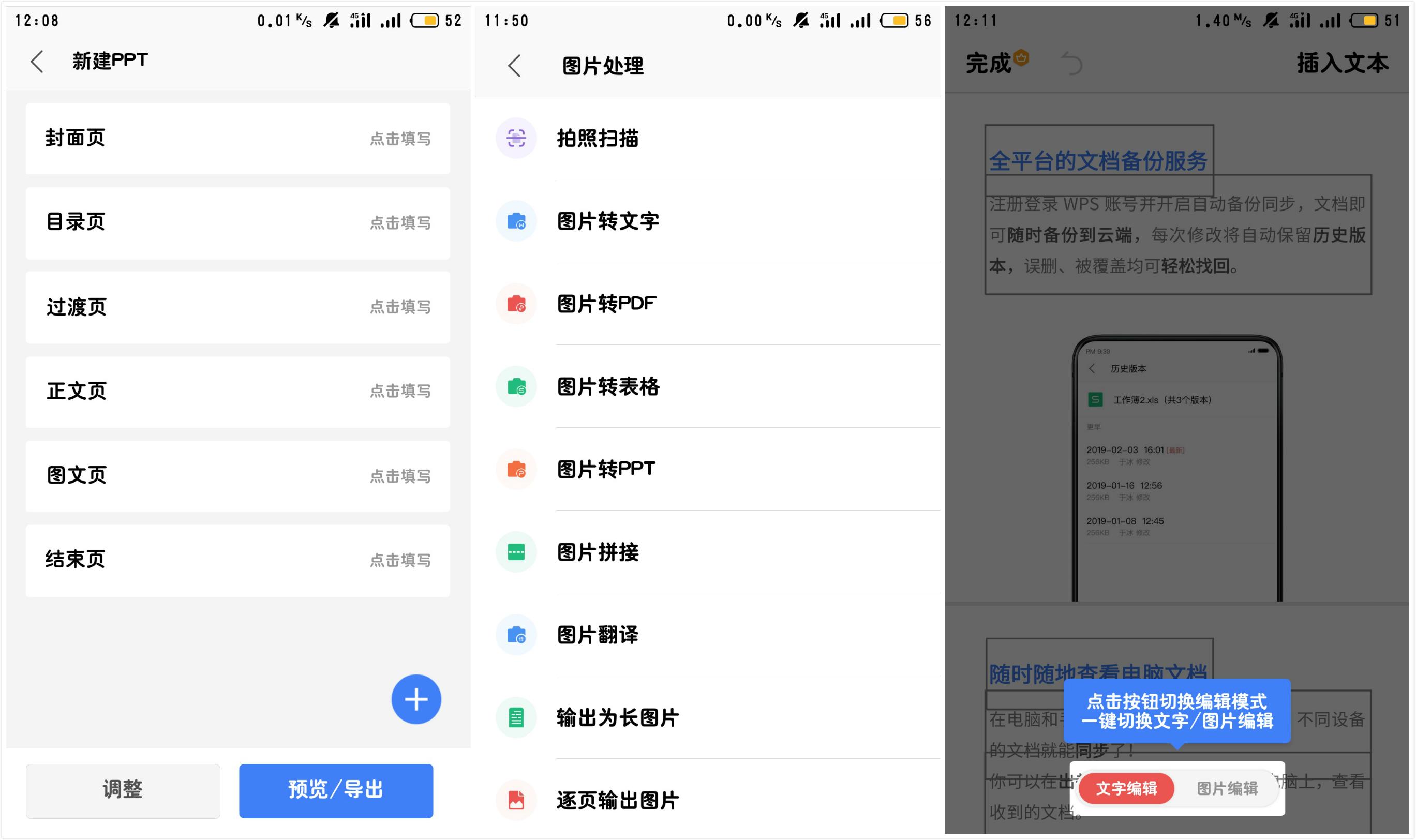The image size is (1416, 840).
Task: Select 插入文本 at the top right
Action: click(x=1342, y=62)
